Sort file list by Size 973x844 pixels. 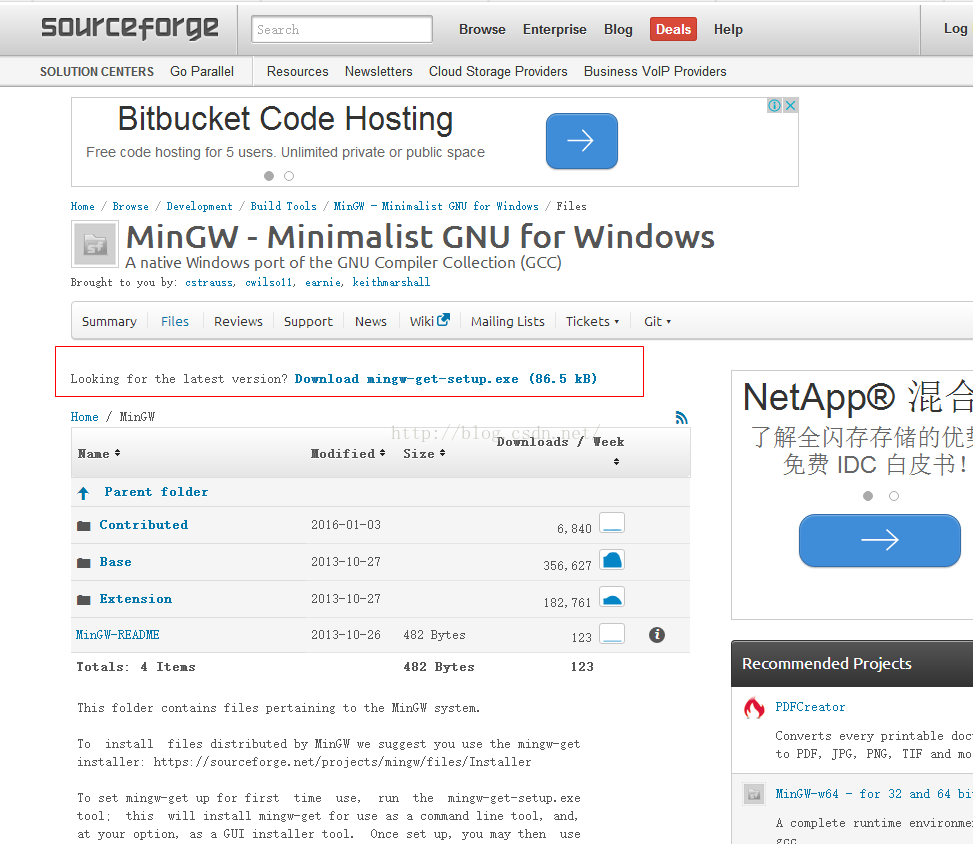[x=424, y=454]
